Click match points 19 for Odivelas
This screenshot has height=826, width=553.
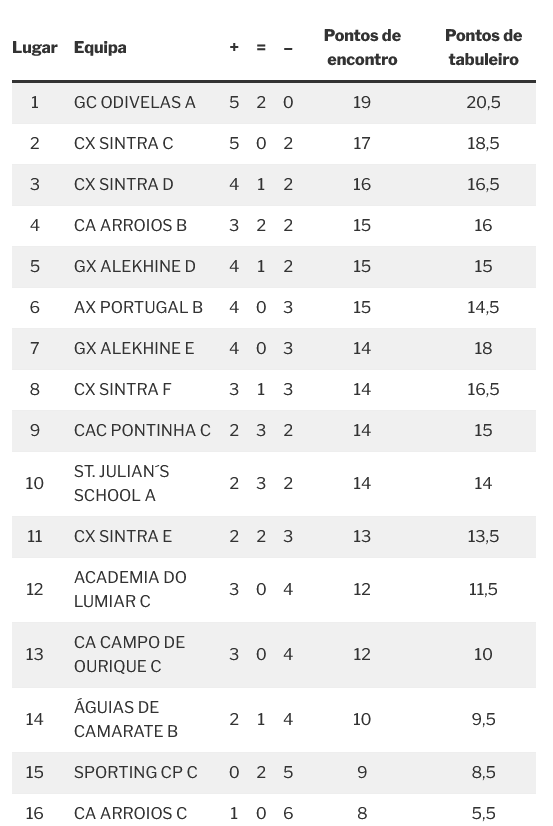point(362,102)
